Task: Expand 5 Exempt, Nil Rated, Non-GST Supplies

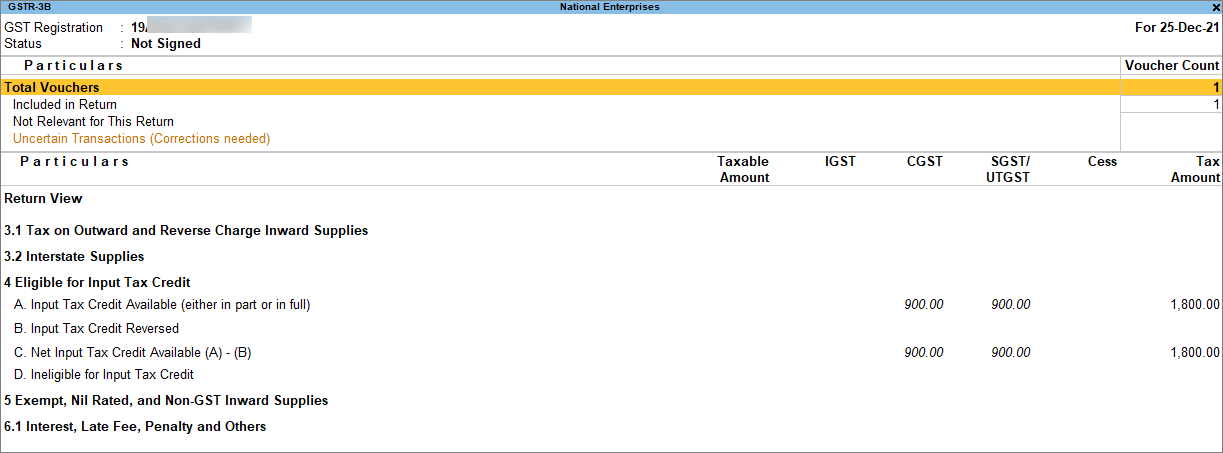Action: (166, 401)
